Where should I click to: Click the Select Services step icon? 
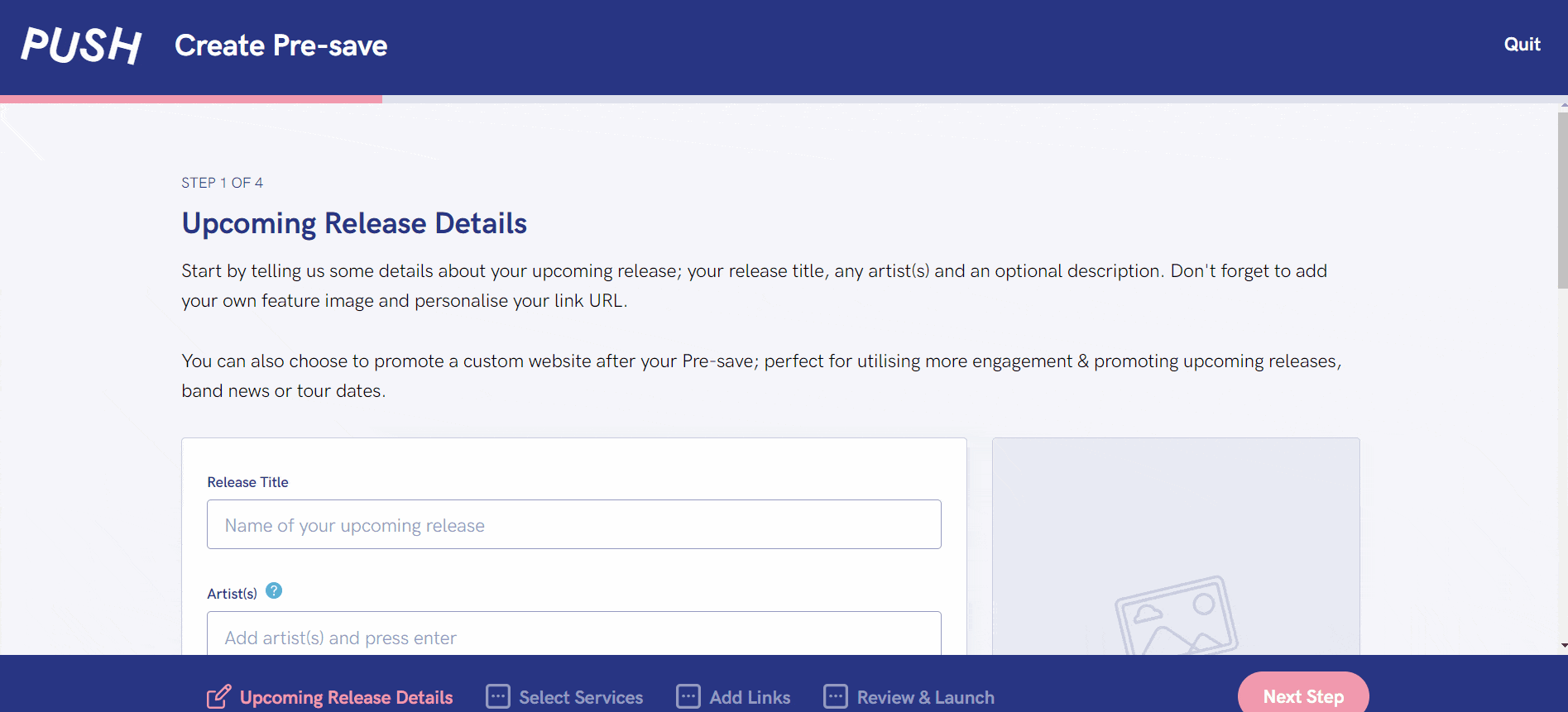coord(498,696)
